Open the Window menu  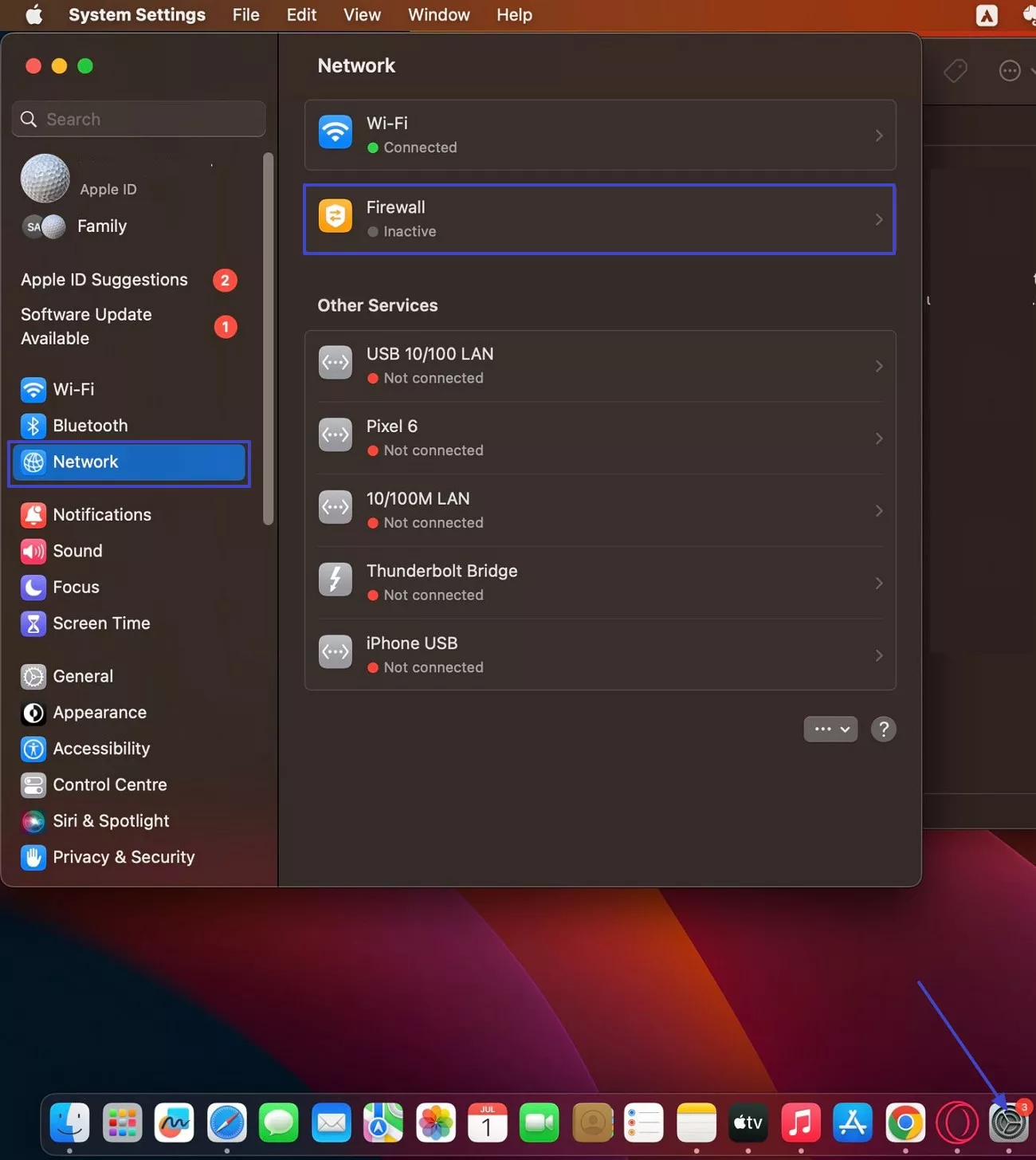point(438,14)
